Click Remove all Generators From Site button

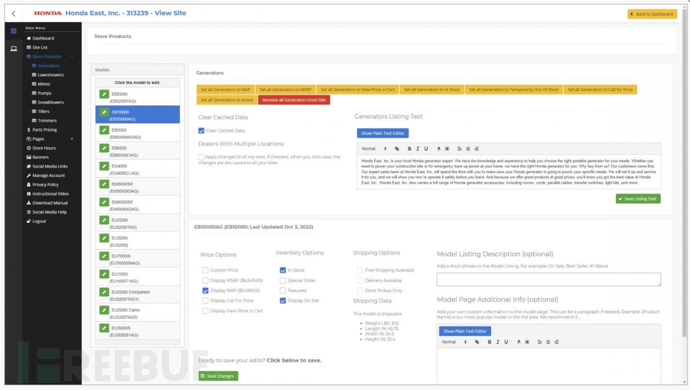pos(294,100)
